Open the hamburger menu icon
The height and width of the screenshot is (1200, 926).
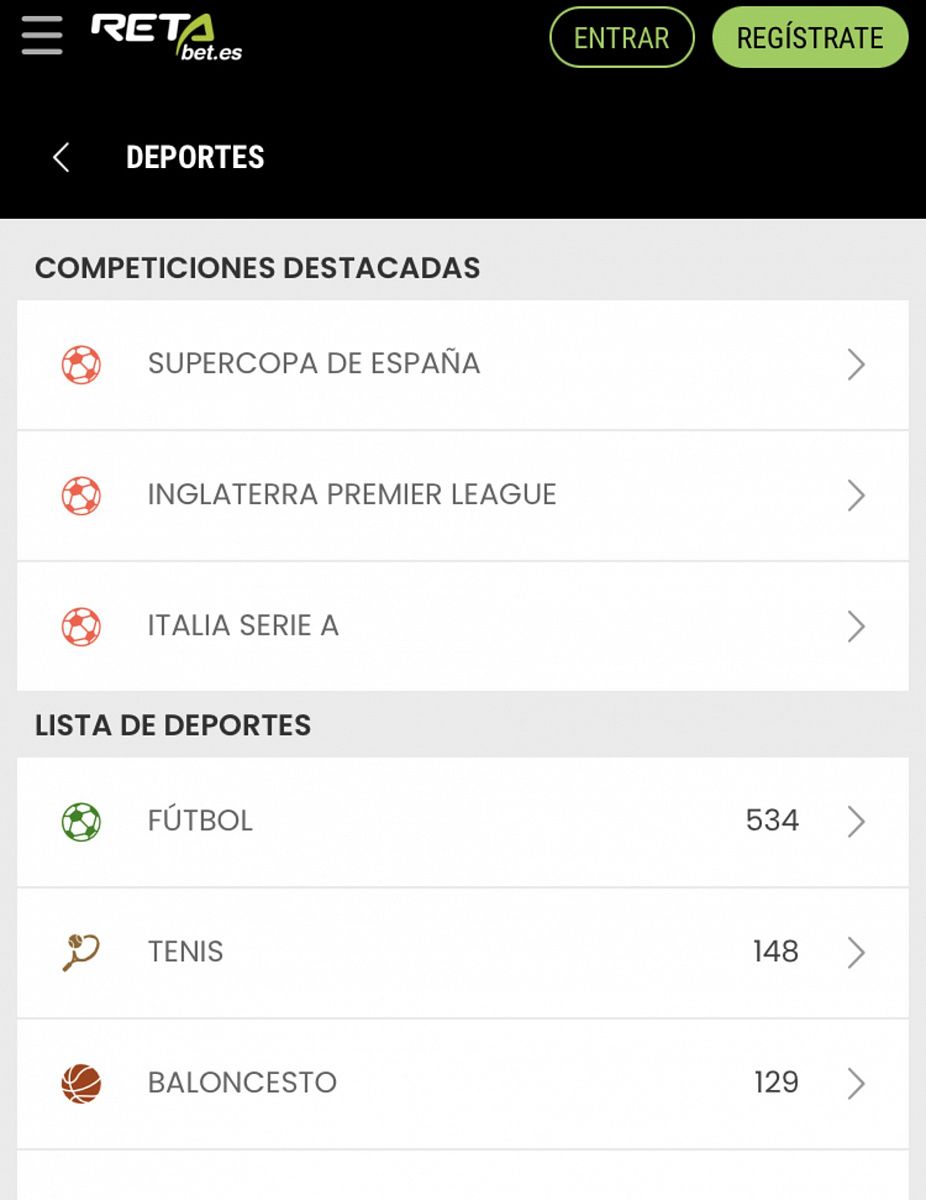tap(42, 36)
